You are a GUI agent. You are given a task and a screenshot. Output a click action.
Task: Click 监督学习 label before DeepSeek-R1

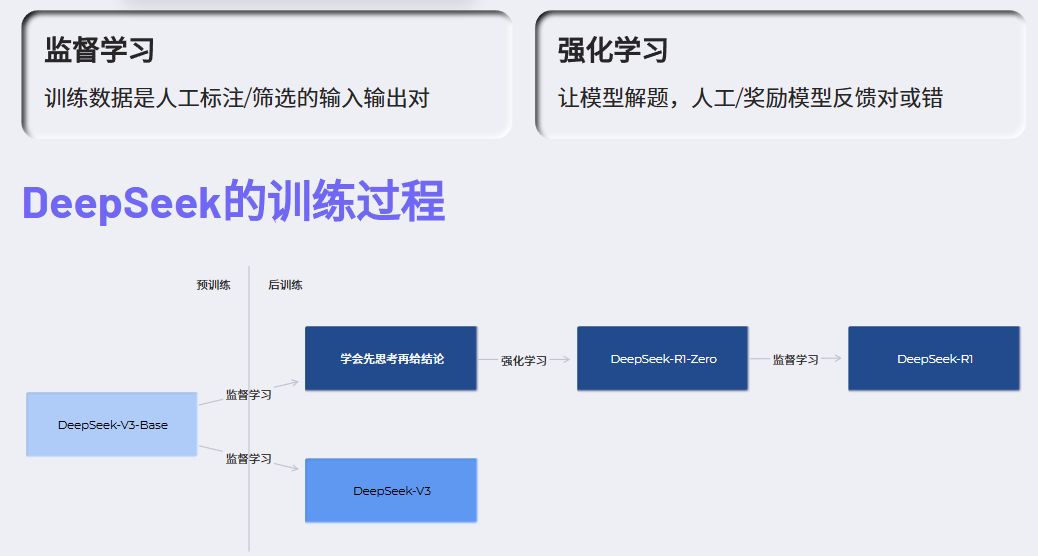(796, 359)
